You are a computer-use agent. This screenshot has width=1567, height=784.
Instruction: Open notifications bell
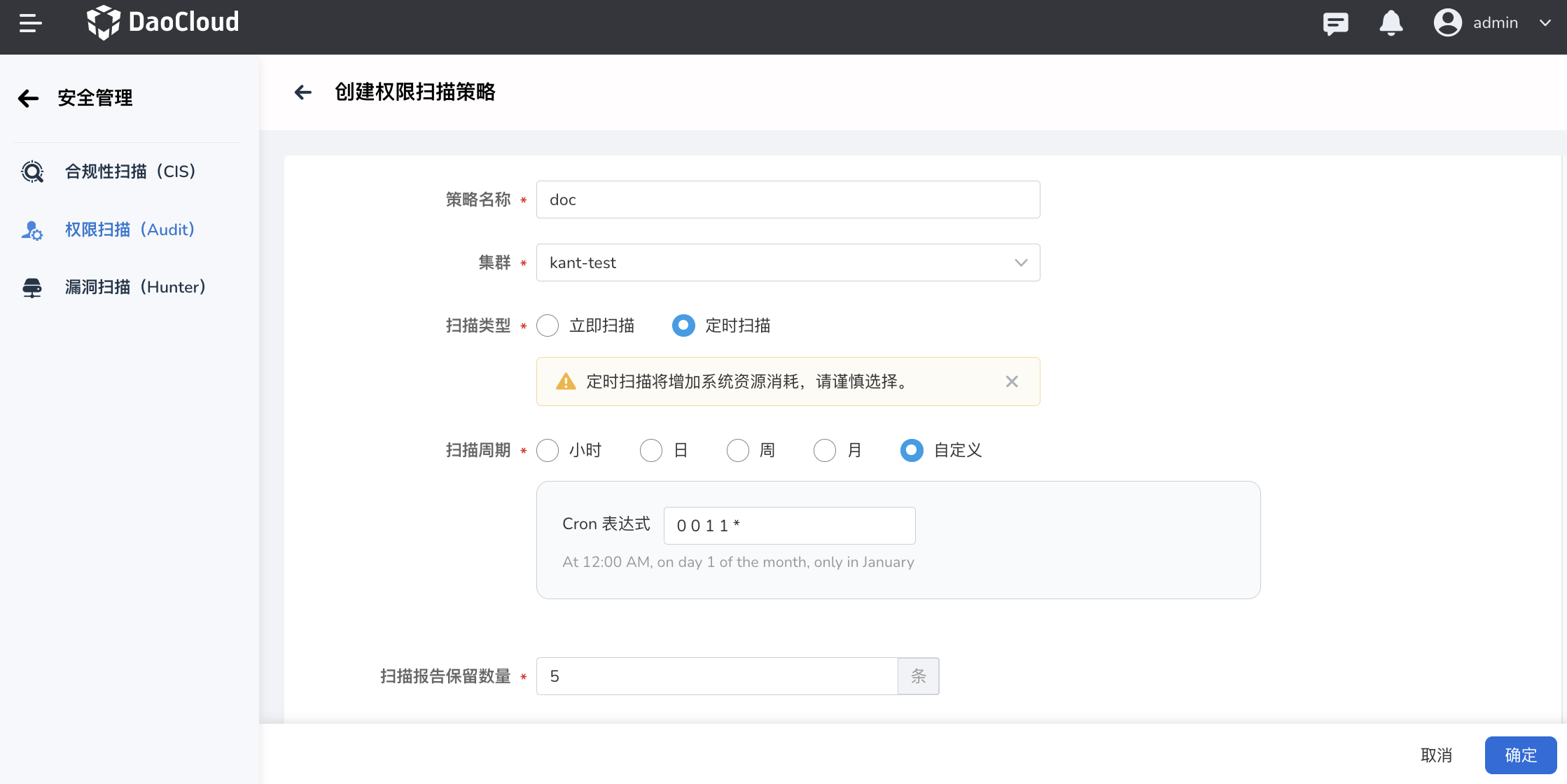pyautogui.click(x=1391, y=23)
